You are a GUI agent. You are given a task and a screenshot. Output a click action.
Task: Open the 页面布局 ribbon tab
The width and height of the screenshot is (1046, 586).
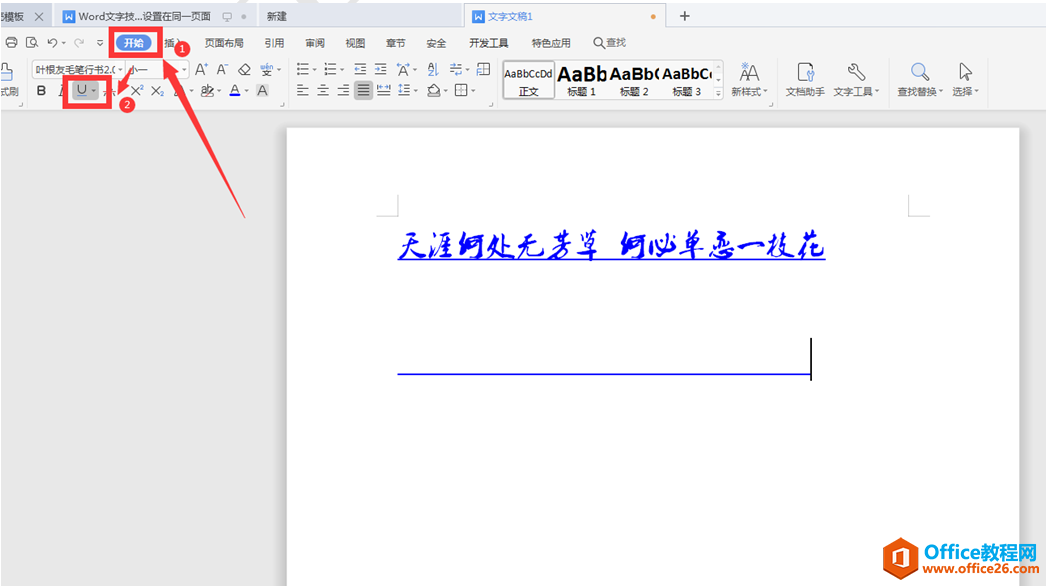click(224, 43)
